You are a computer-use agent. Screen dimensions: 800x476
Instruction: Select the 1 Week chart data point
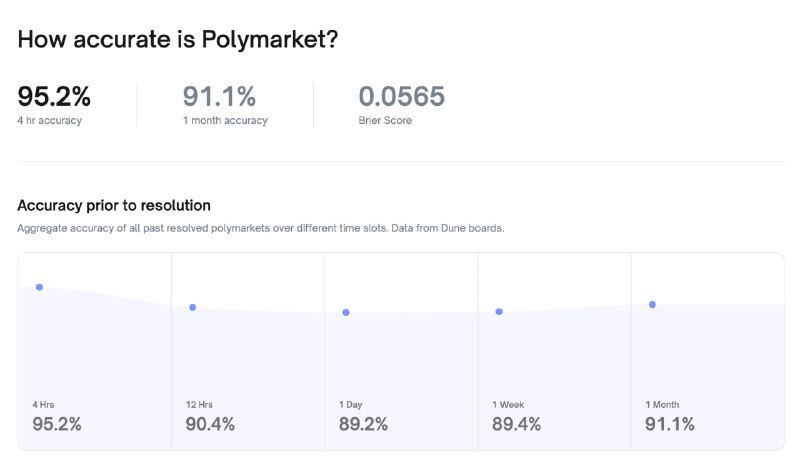click(x=499, y=311)
